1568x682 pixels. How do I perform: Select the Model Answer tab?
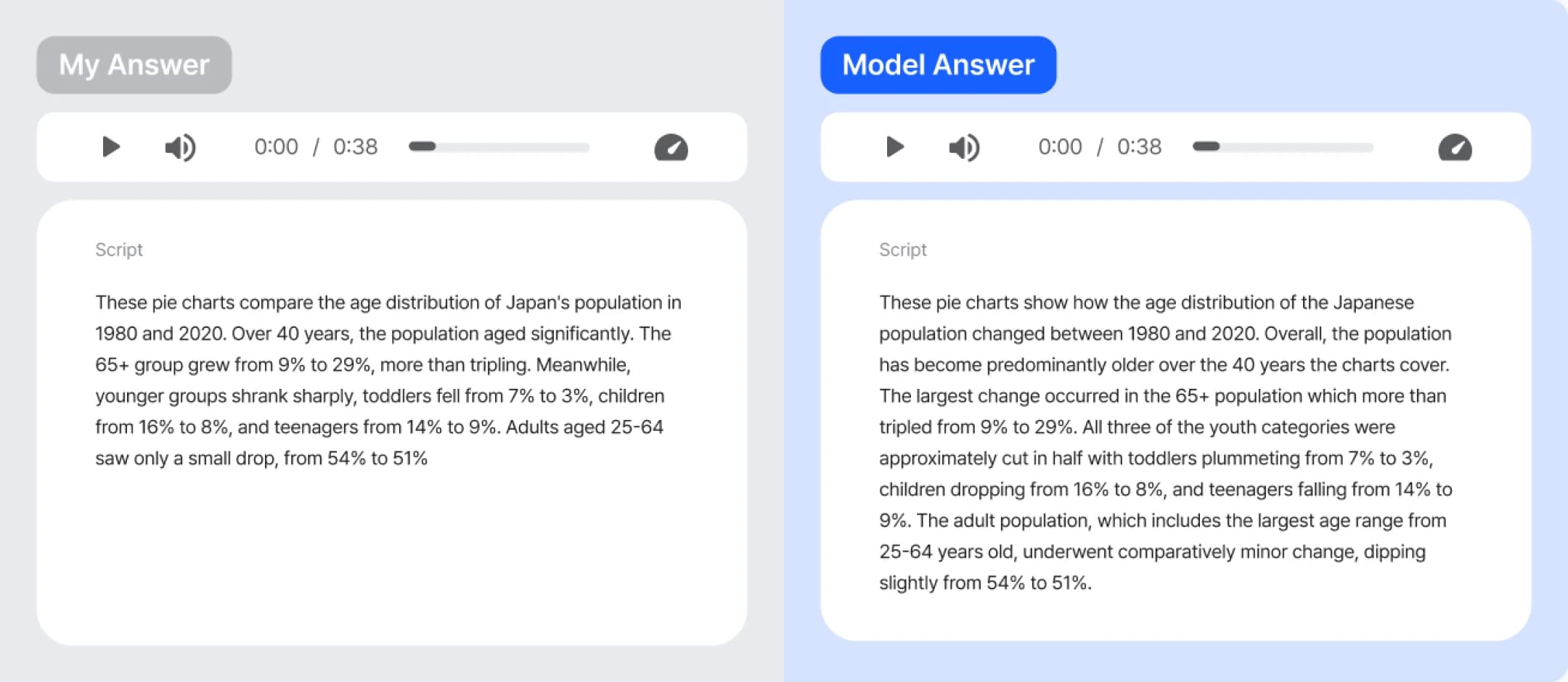938,65
